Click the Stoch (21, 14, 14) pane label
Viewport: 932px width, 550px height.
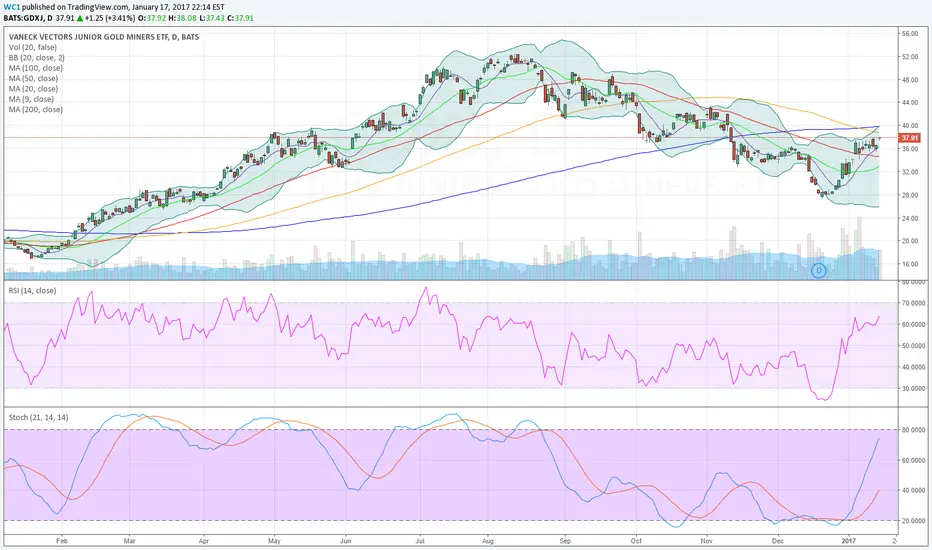(38, 417)
